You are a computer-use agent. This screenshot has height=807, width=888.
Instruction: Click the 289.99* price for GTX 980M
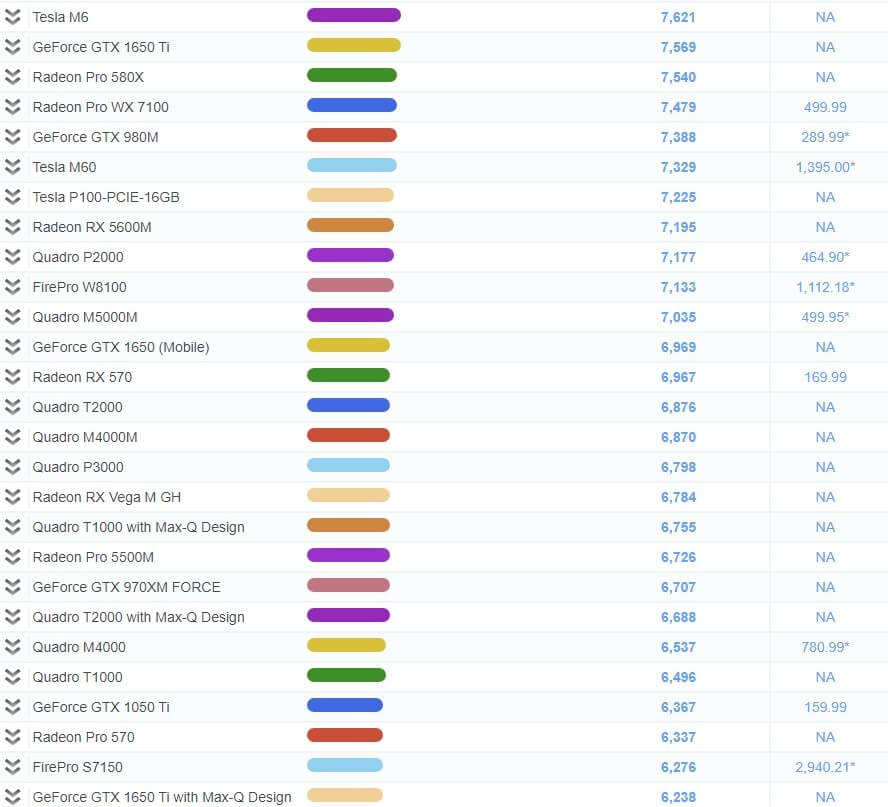pyautogui.click(x=825, y=138)
